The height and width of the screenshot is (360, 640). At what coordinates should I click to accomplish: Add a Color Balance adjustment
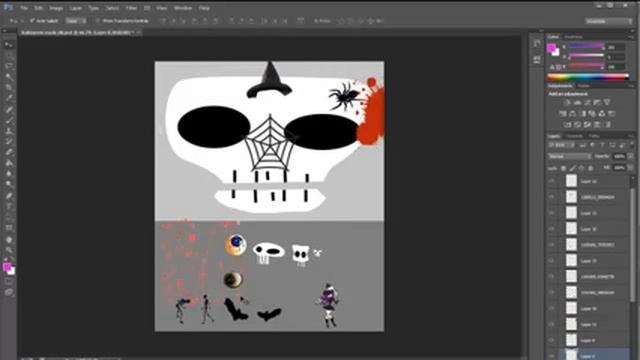(x=572, y=113)
